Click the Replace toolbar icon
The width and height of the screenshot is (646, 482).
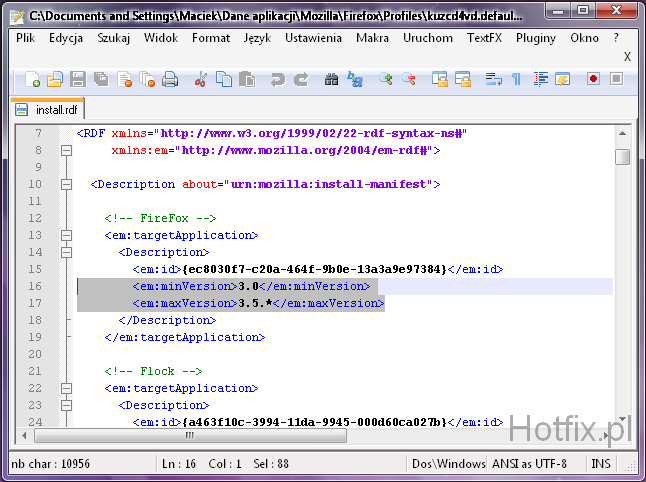click(x=355, y=79)
